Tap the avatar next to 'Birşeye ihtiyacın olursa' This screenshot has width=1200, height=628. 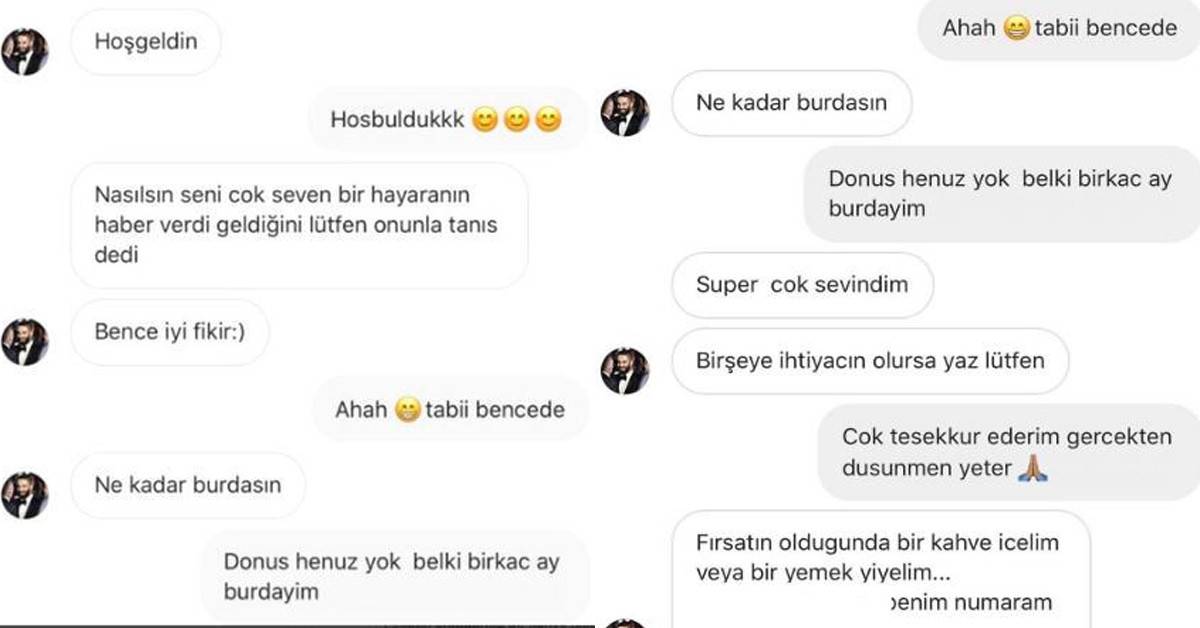[x=625, y=370]
